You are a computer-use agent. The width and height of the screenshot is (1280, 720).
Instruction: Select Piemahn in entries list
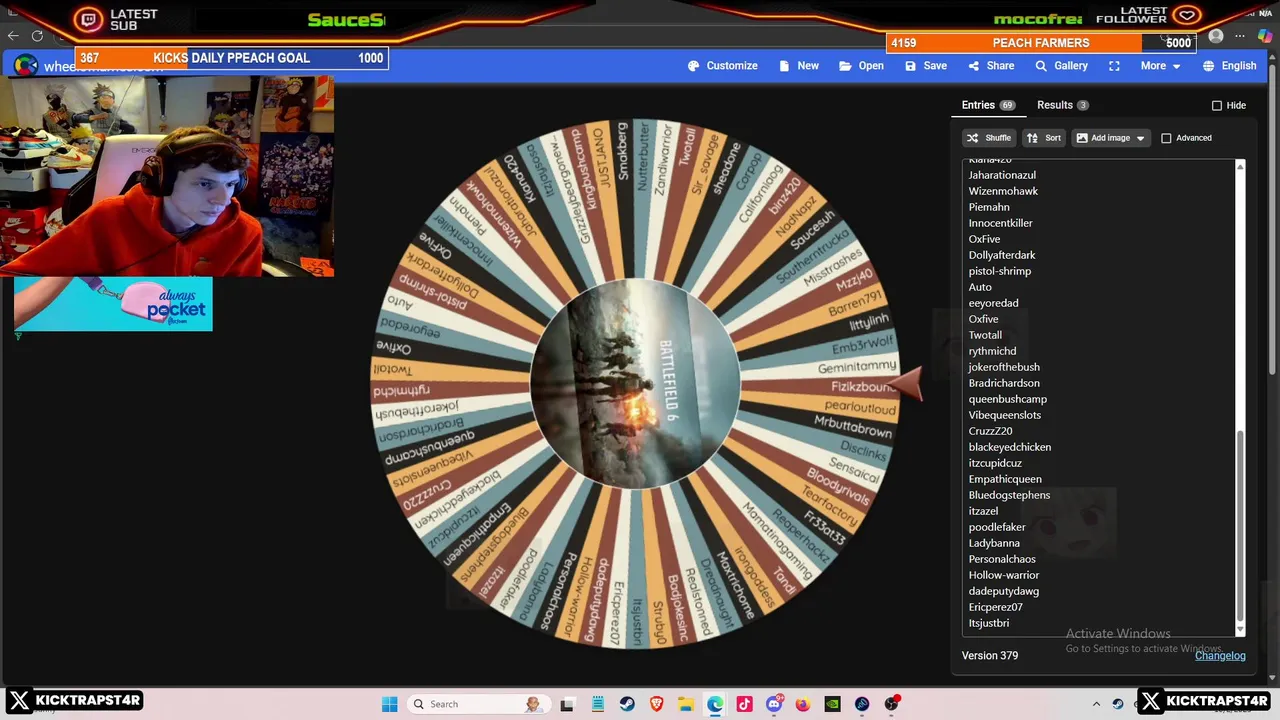pos(989,207)
